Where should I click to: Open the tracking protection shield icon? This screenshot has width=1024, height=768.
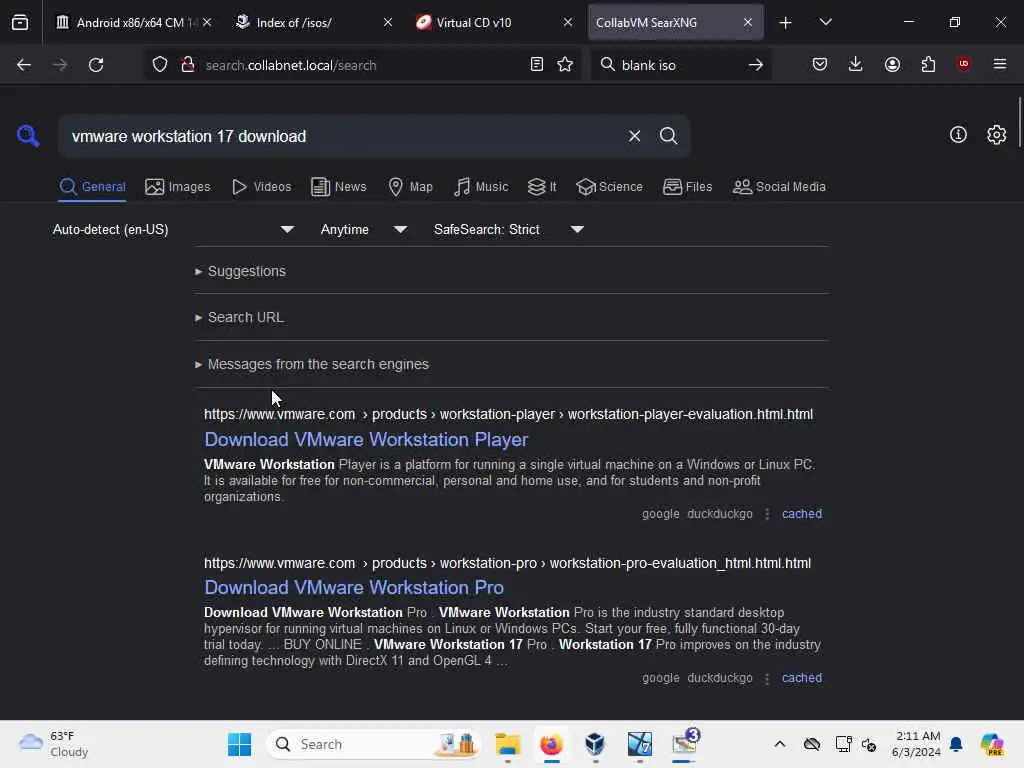pos(160,65)
